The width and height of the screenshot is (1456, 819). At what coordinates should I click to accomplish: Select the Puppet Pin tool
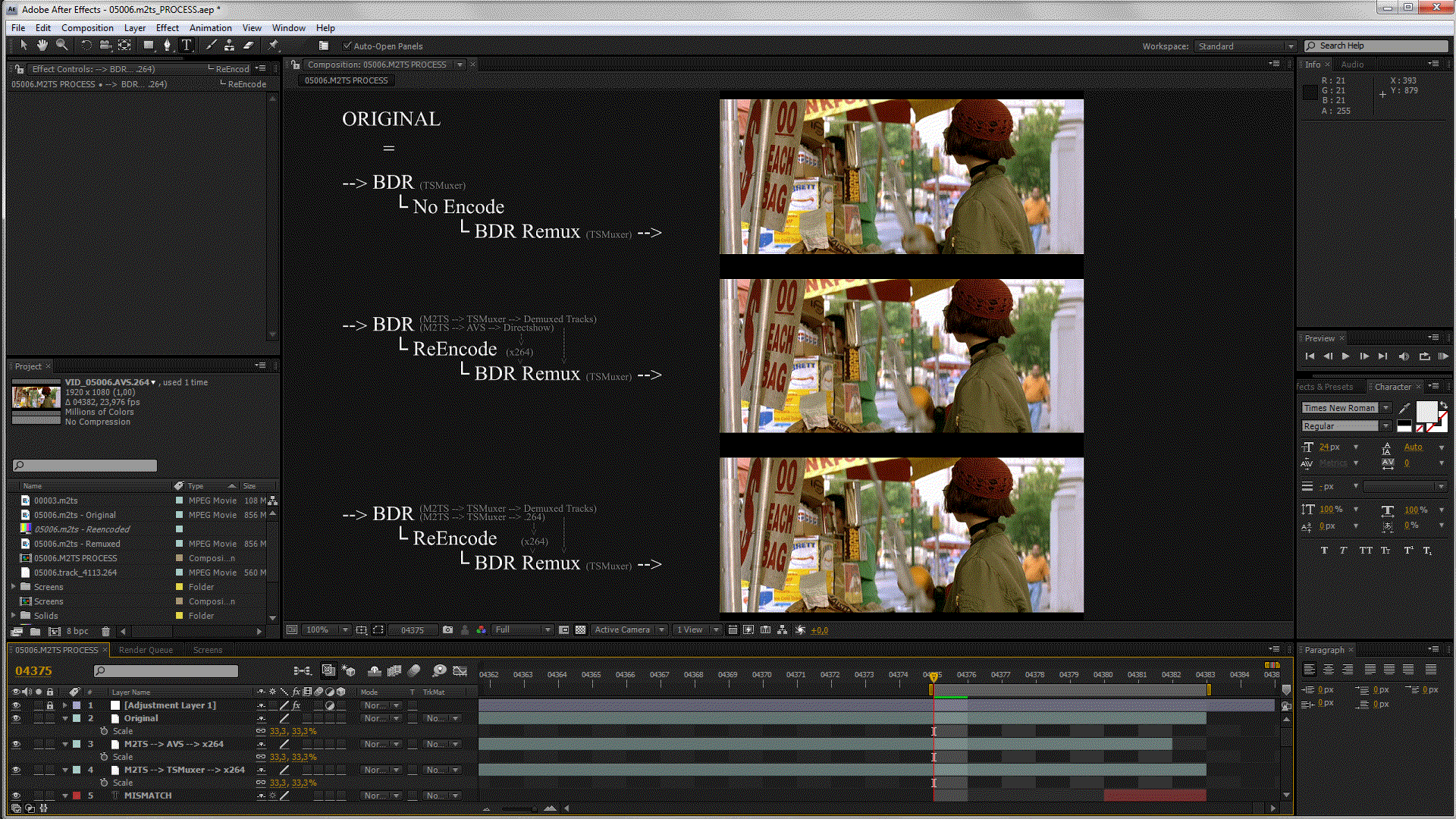point(273,45)
